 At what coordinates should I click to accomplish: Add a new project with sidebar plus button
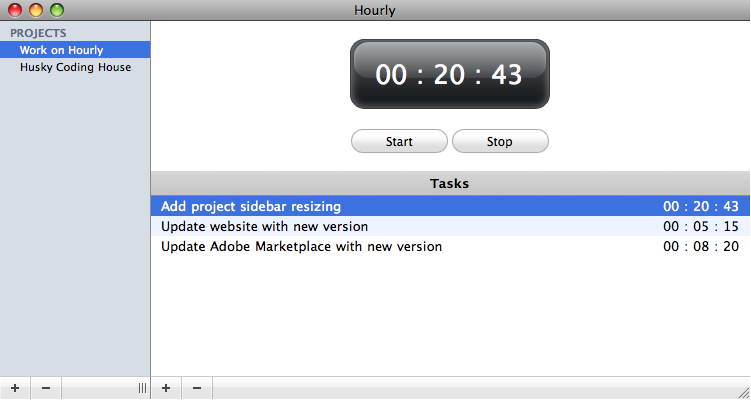coord(15,388)
